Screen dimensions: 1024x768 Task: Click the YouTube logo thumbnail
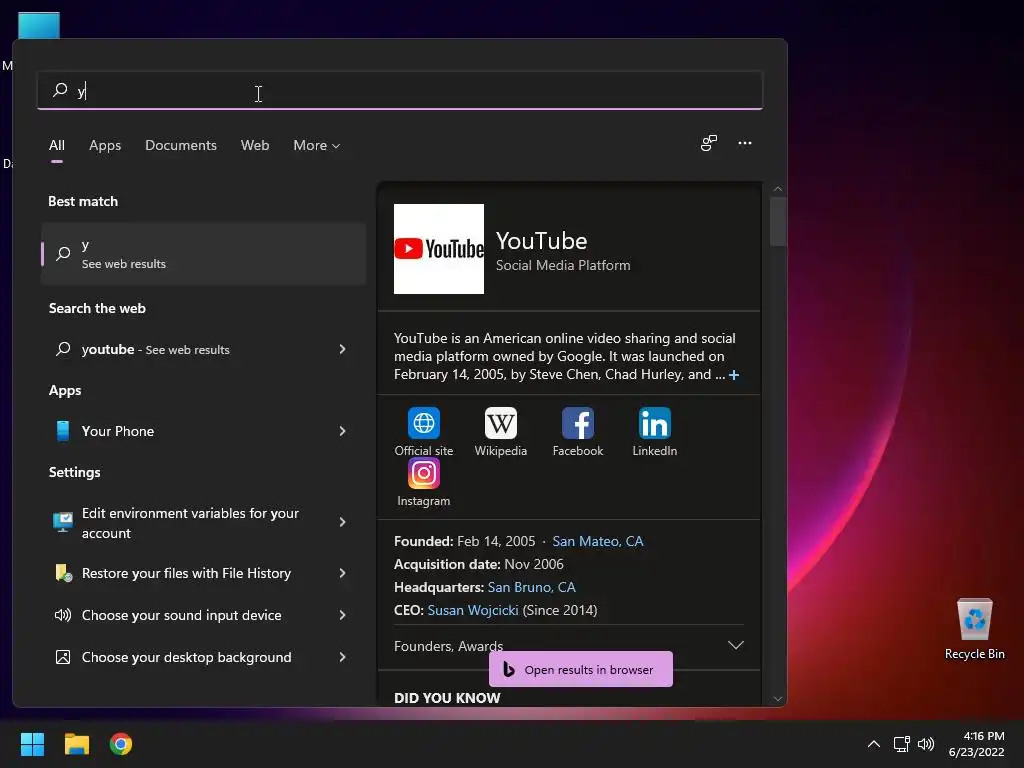coord(439,249)
